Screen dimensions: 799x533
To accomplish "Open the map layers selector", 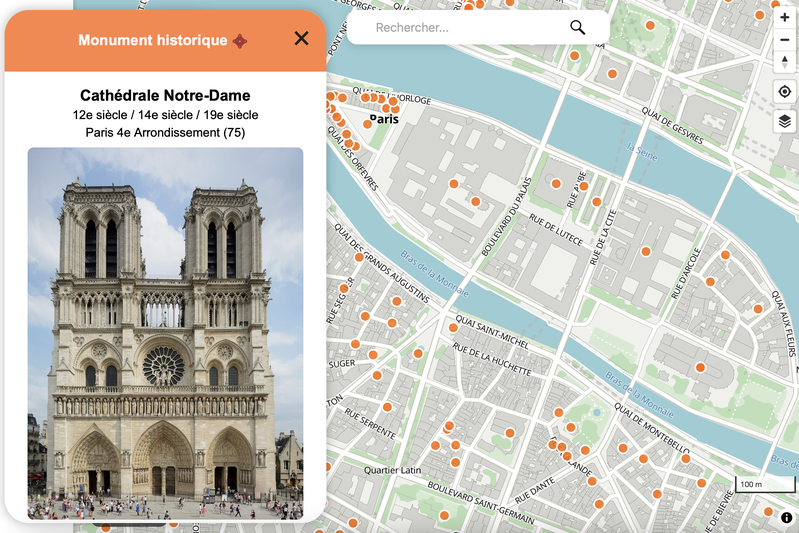I will point(784,121).
